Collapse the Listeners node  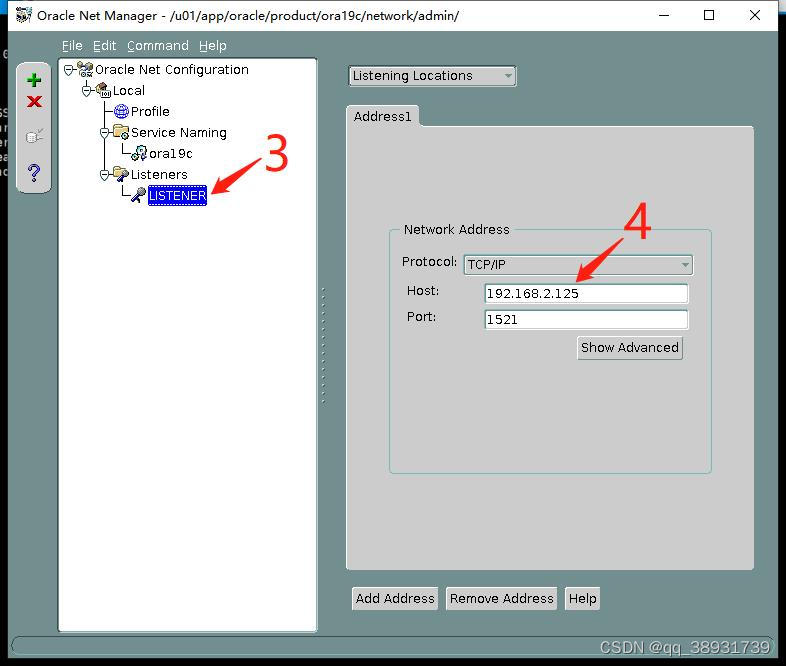click(104, 175)
